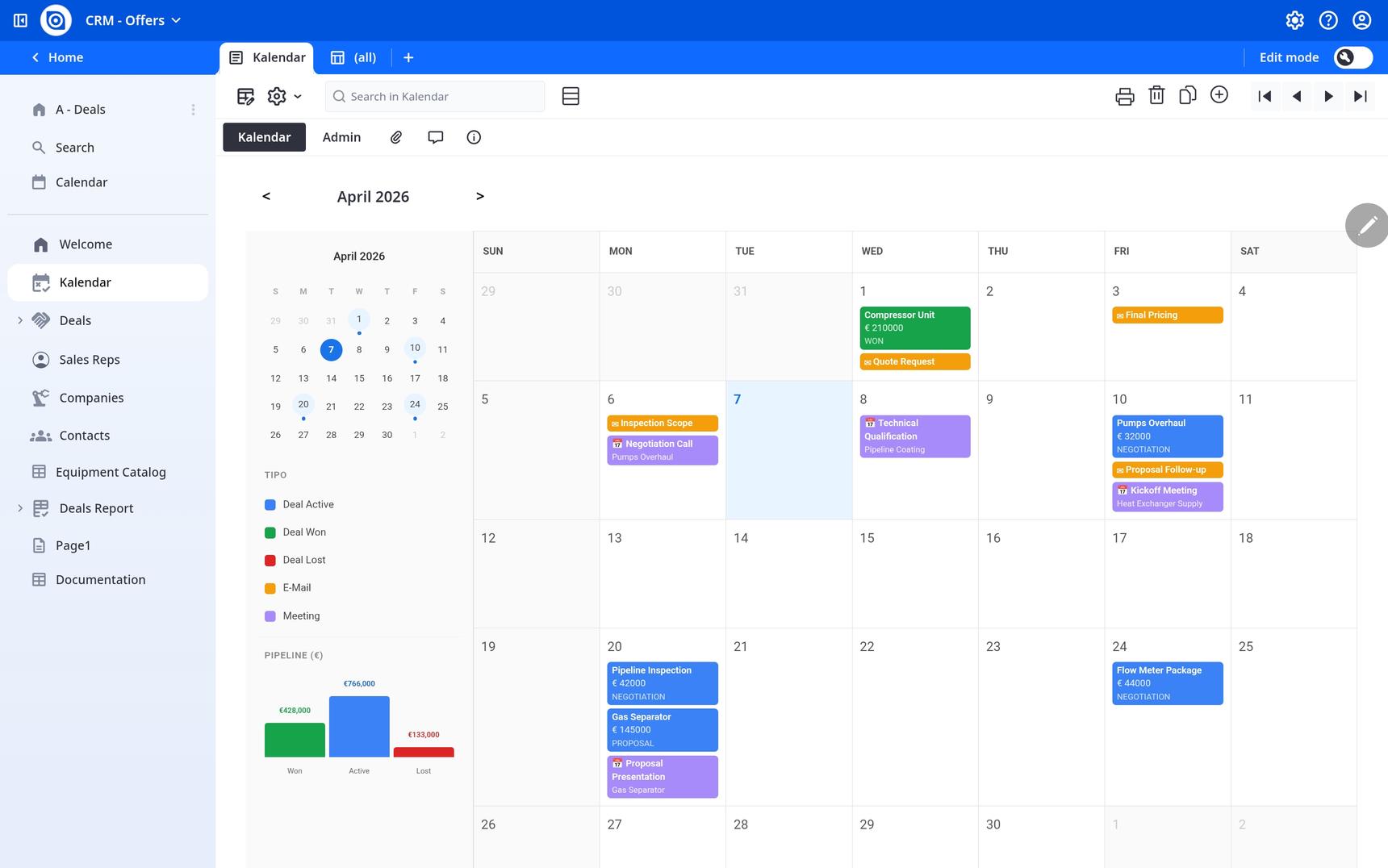
Task: Add a new record with plus circle
Action: click(x=1219, y=95)
